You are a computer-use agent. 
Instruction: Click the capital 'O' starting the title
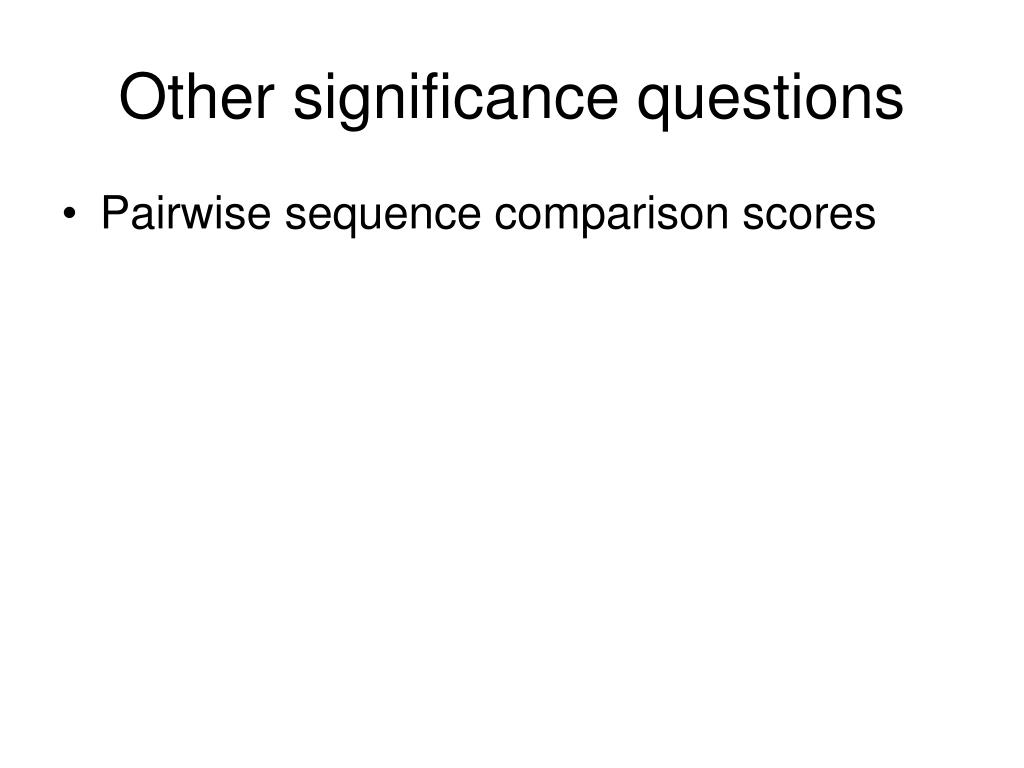click(141, 97)
